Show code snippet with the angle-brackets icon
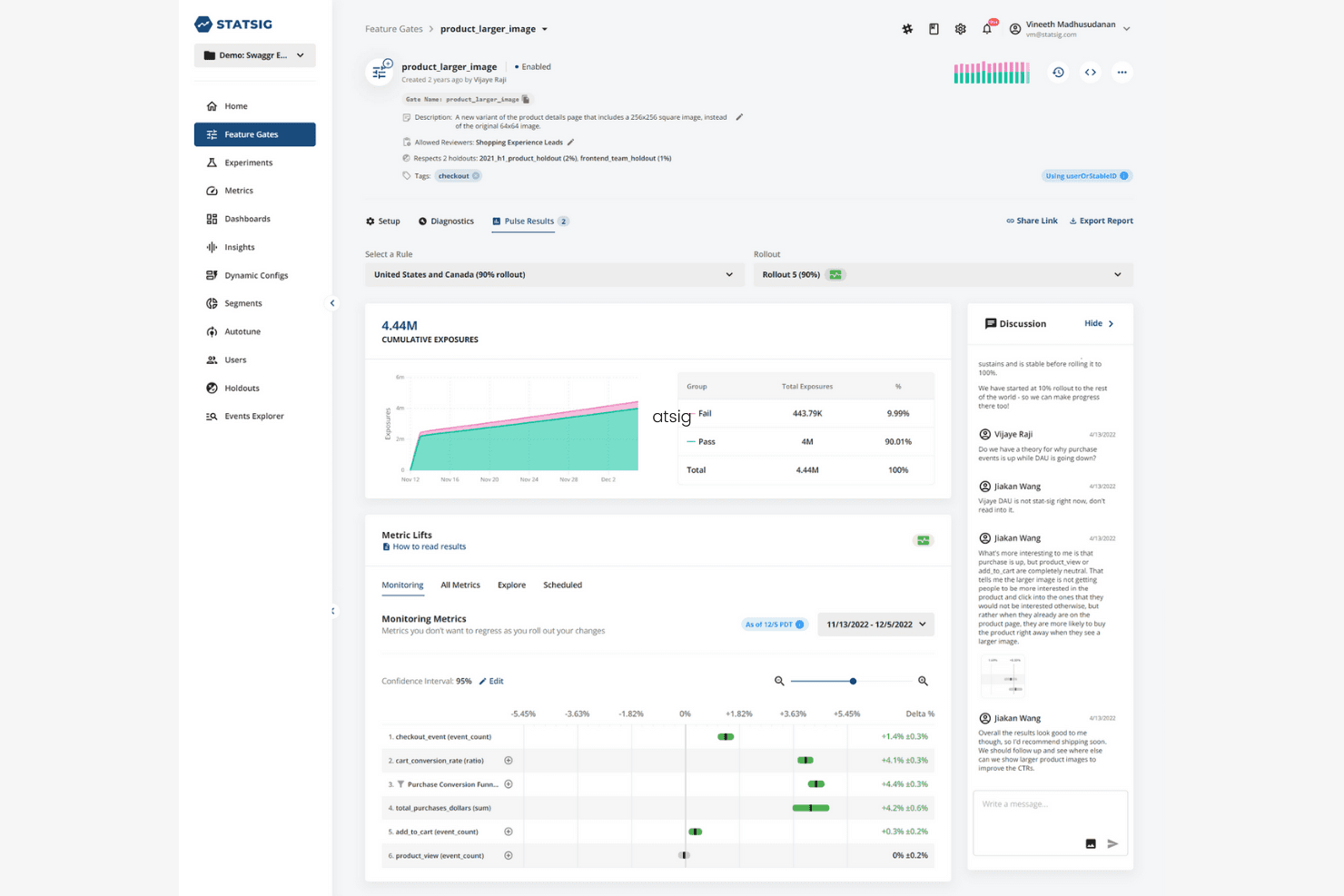This screenshot has height=896, width=1344. [x=1091, y=73]
